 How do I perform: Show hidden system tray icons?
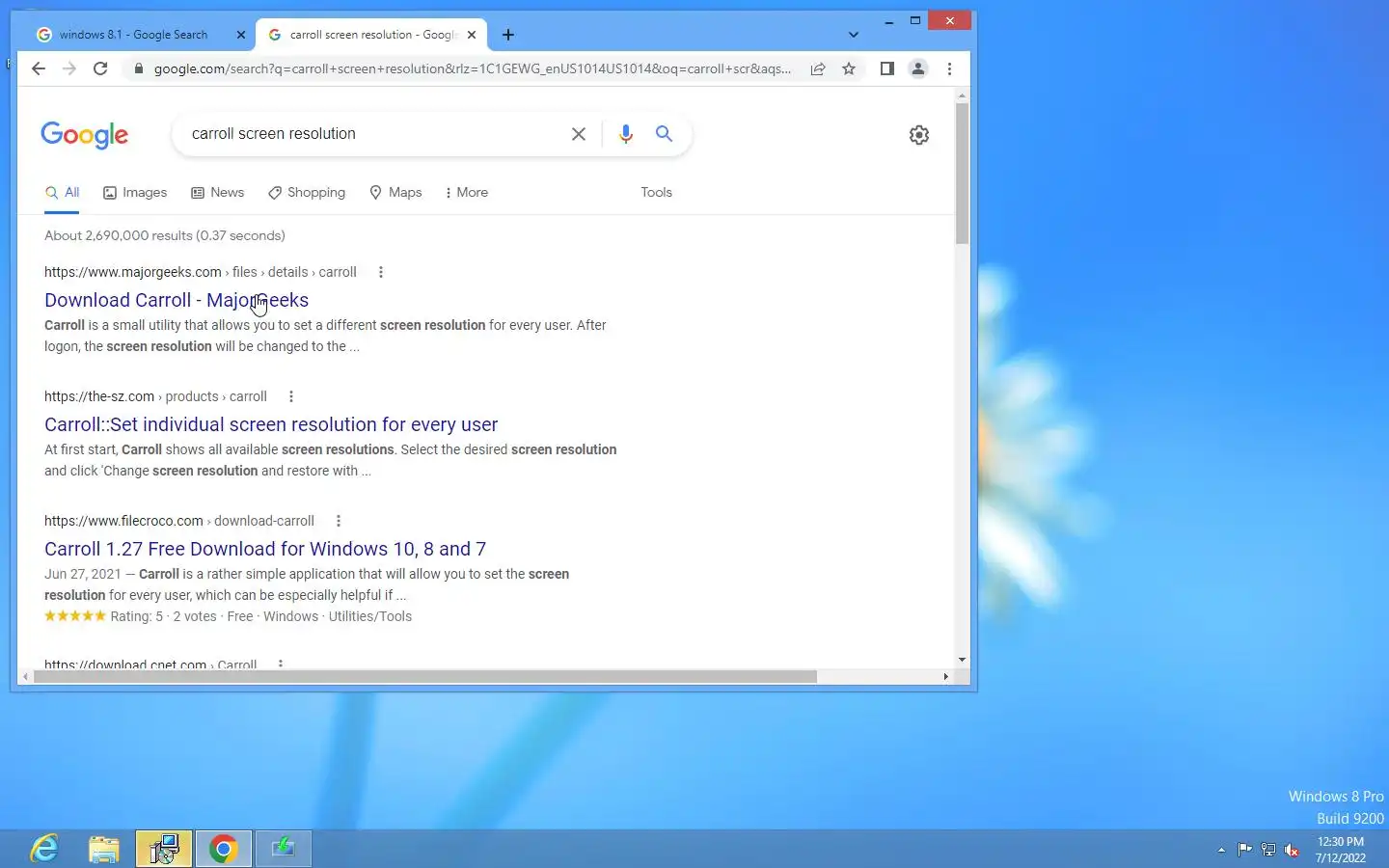[1221, 850]
